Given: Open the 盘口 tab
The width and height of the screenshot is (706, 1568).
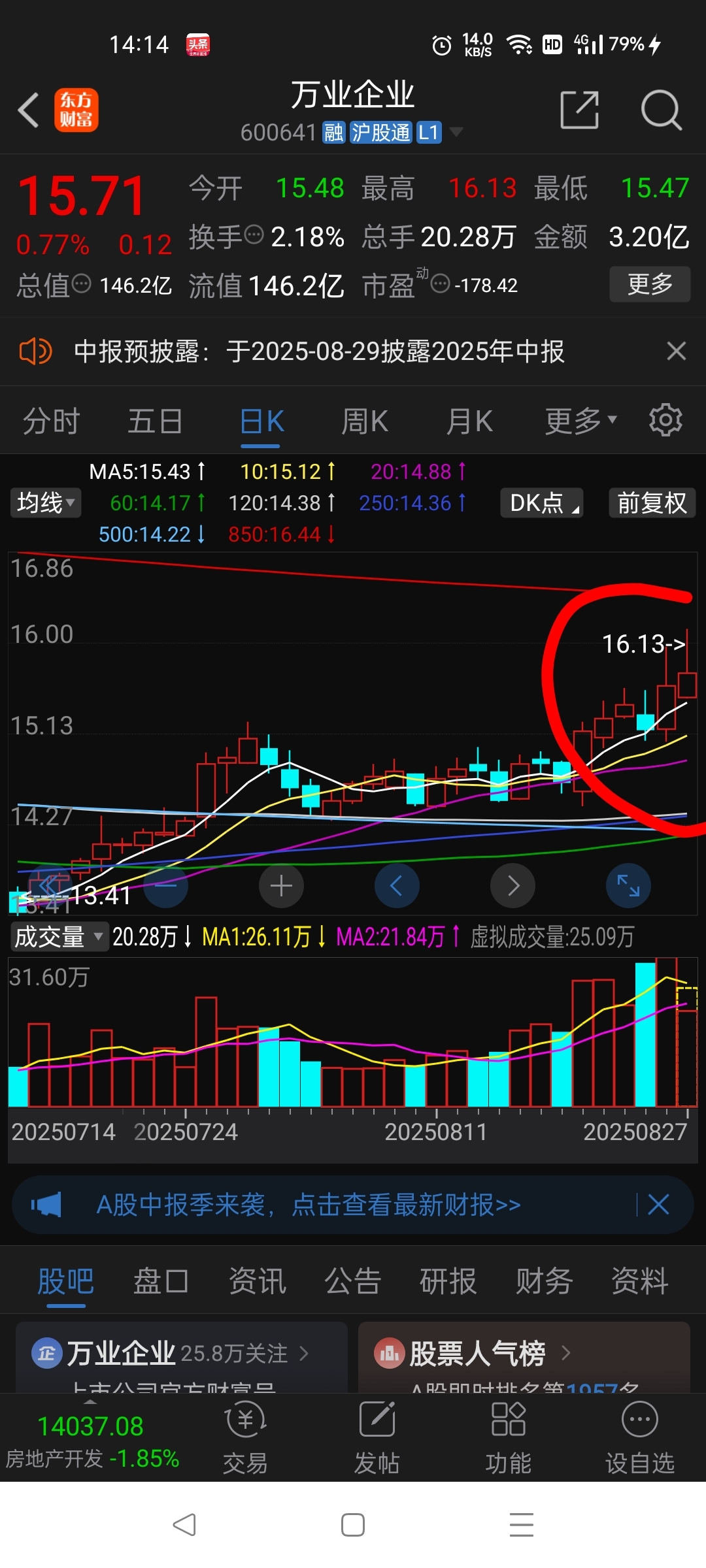Looking at the screenshot, I should pyautogui.click(x=161, y=1281).
